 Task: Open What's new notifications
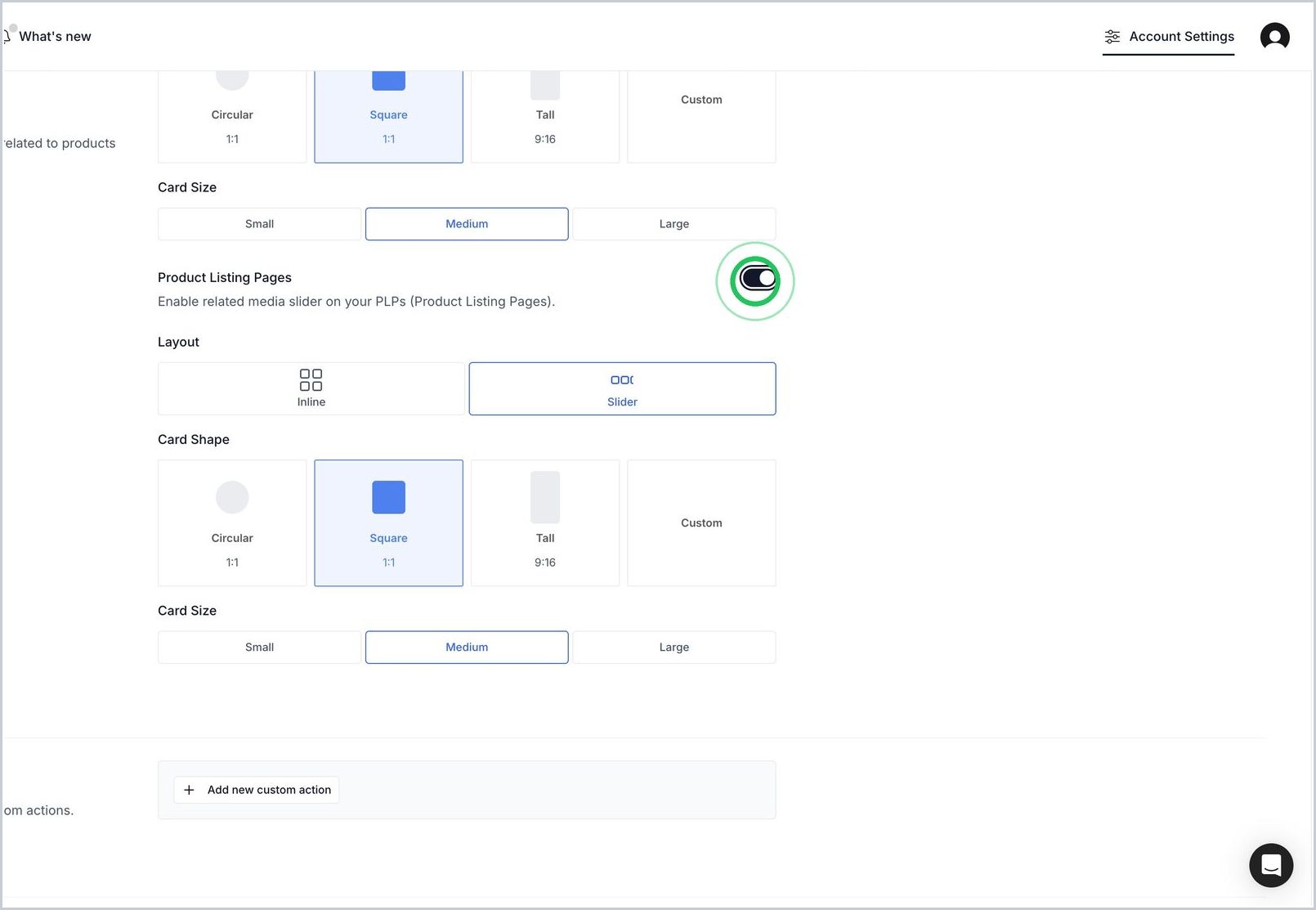pos(47,37)
